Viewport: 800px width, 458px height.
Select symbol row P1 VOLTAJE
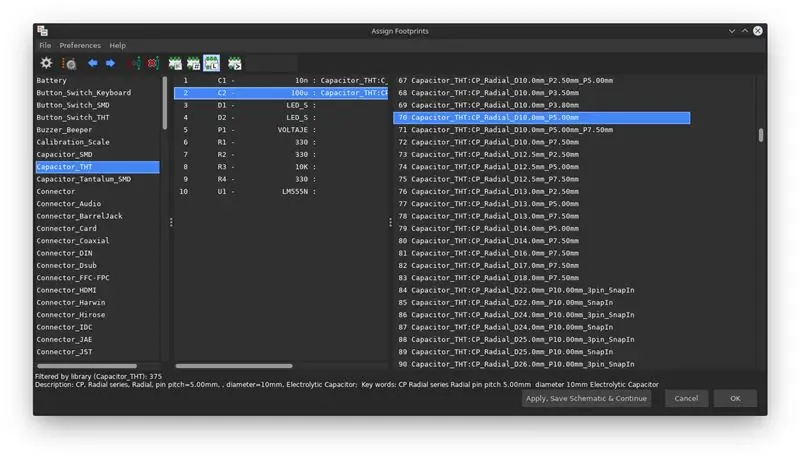(281, 130)
